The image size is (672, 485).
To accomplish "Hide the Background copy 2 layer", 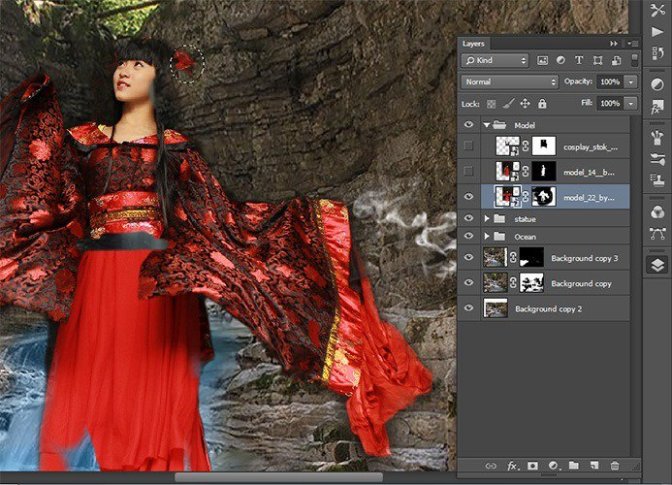I will [x=468, y=308].
